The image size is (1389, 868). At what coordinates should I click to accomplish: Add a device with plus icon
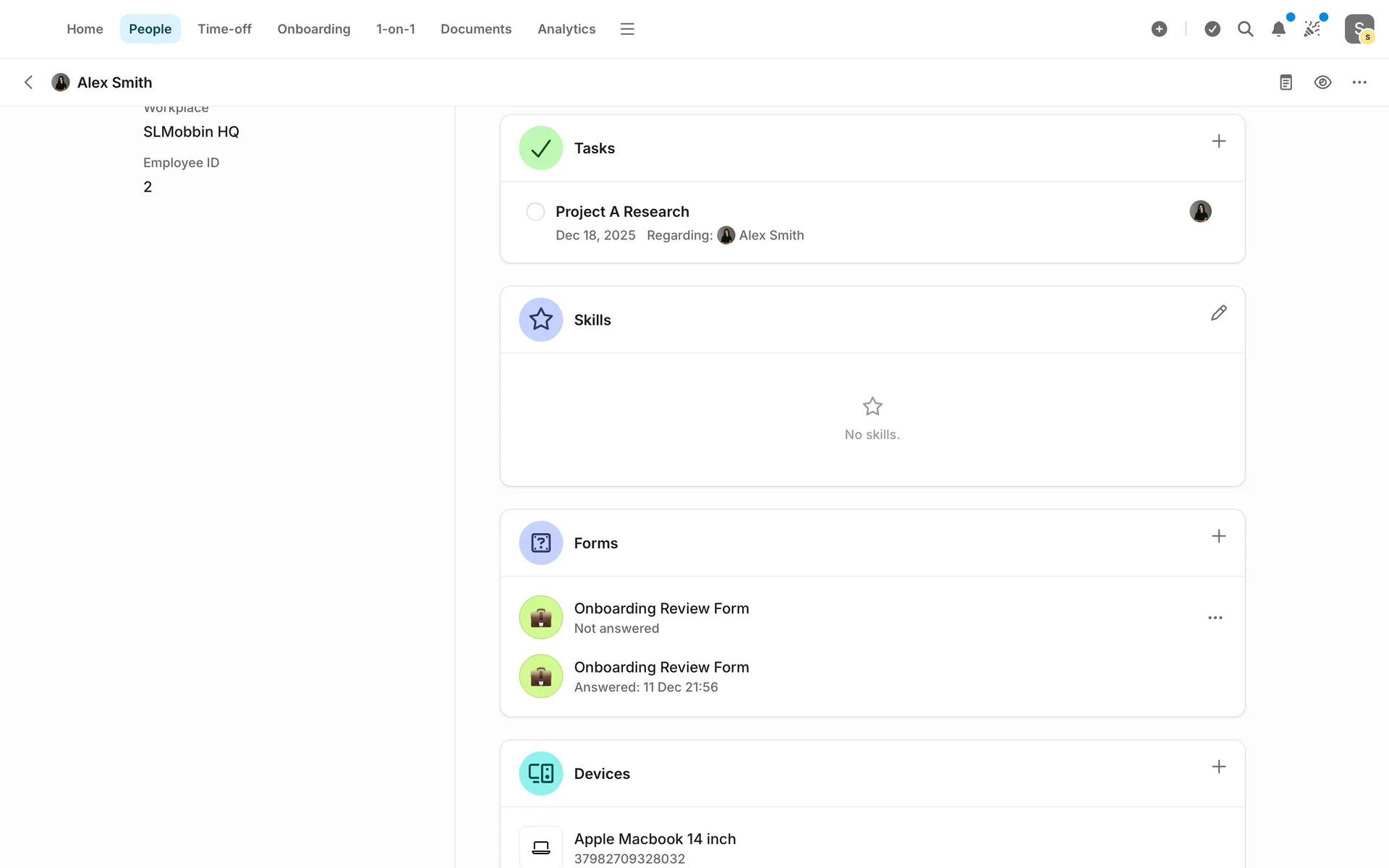coord(1218,767)
